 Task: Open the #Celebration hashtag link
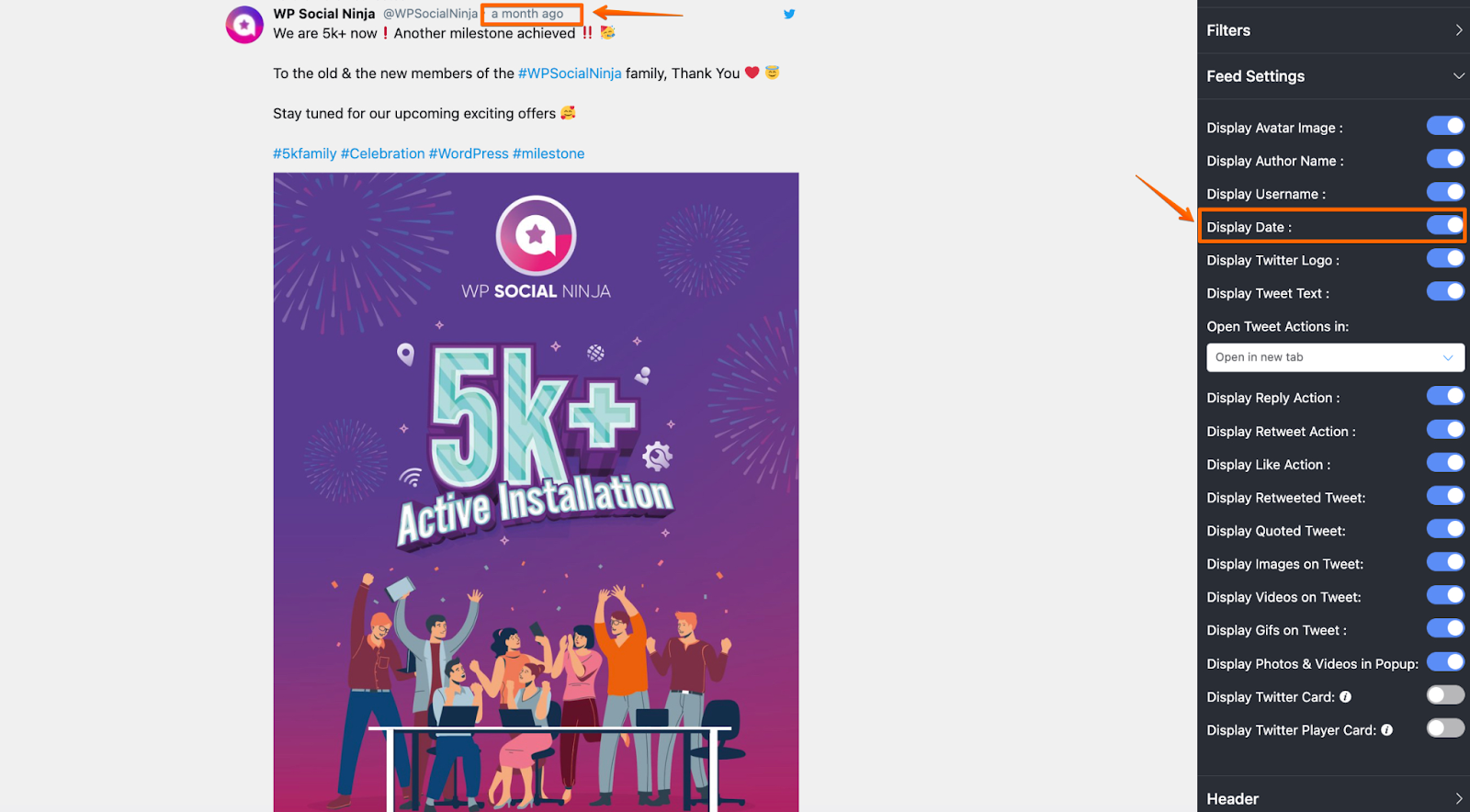pyautogui.click(x=383, y=153)
